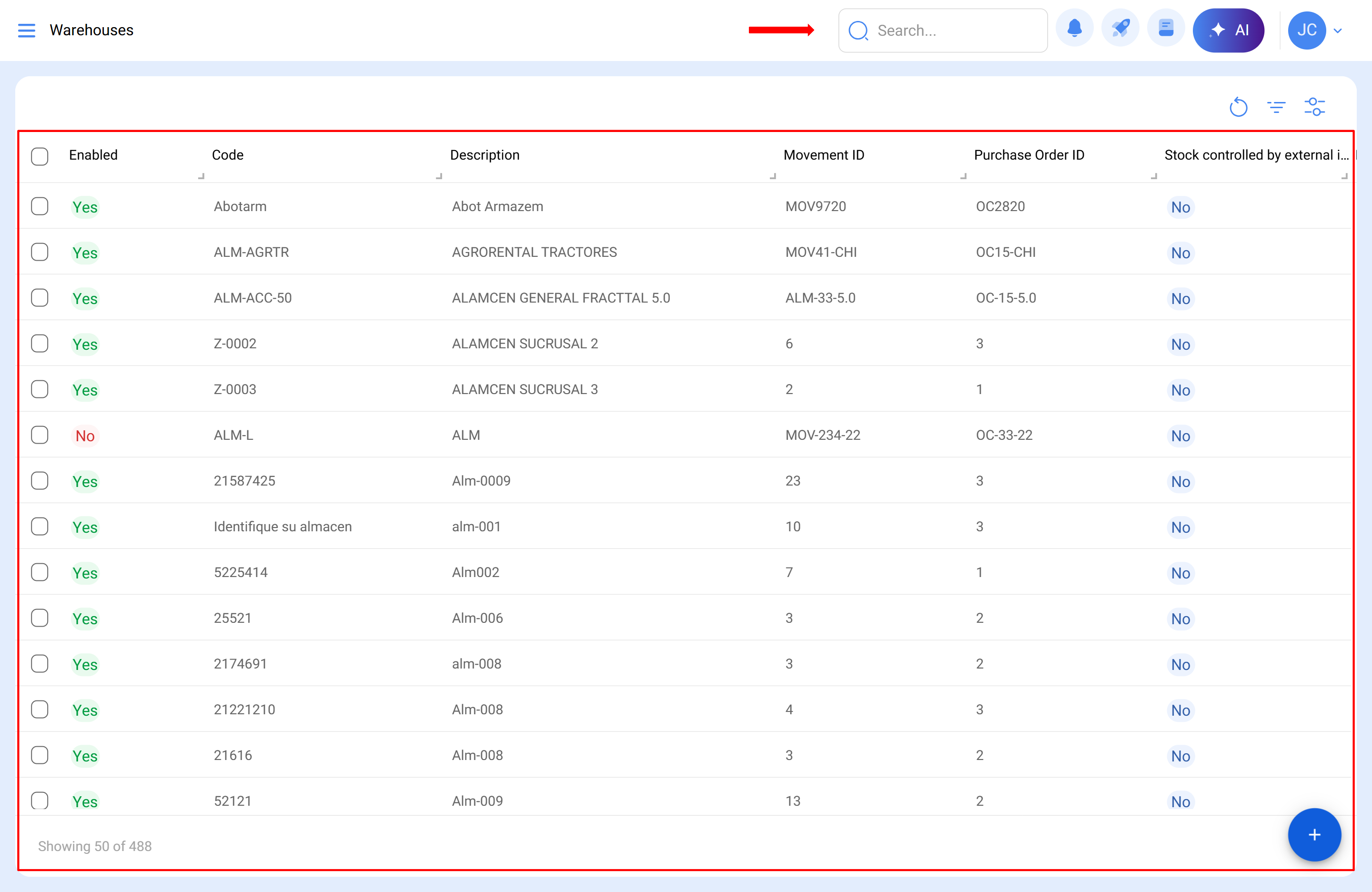Click the blue plus add button
The height and width of the screenshot is (892, 1372).
click(1314, 834)
